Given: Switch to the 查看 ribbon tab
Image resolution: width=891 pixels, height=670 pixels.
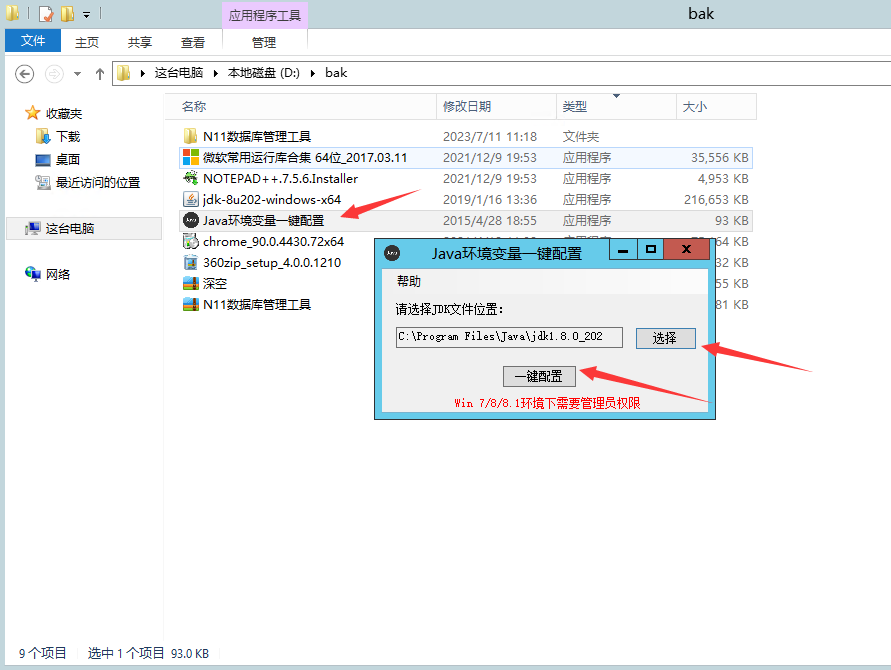Looking at the screenshot, I should 192,40.
